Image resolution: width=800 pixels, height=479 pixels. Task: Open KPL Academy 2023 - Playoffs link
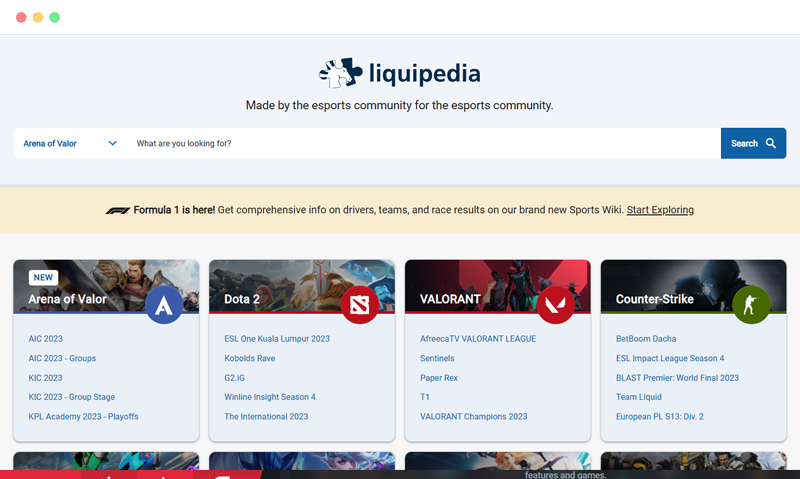[x=83, y=416]
